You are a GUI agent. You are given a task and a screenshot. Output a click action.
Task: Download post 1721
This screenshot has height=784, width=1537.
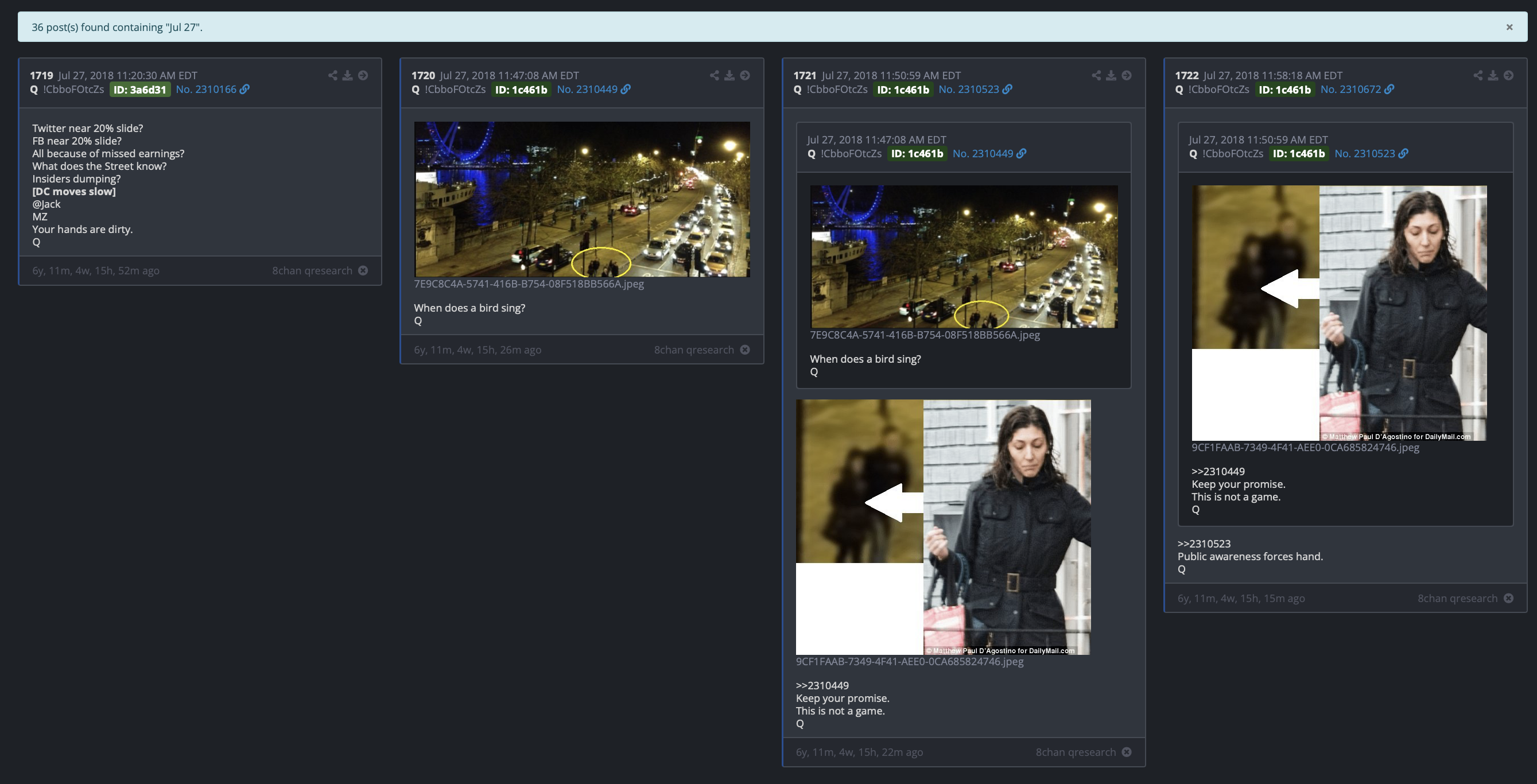pos(1111,75)
